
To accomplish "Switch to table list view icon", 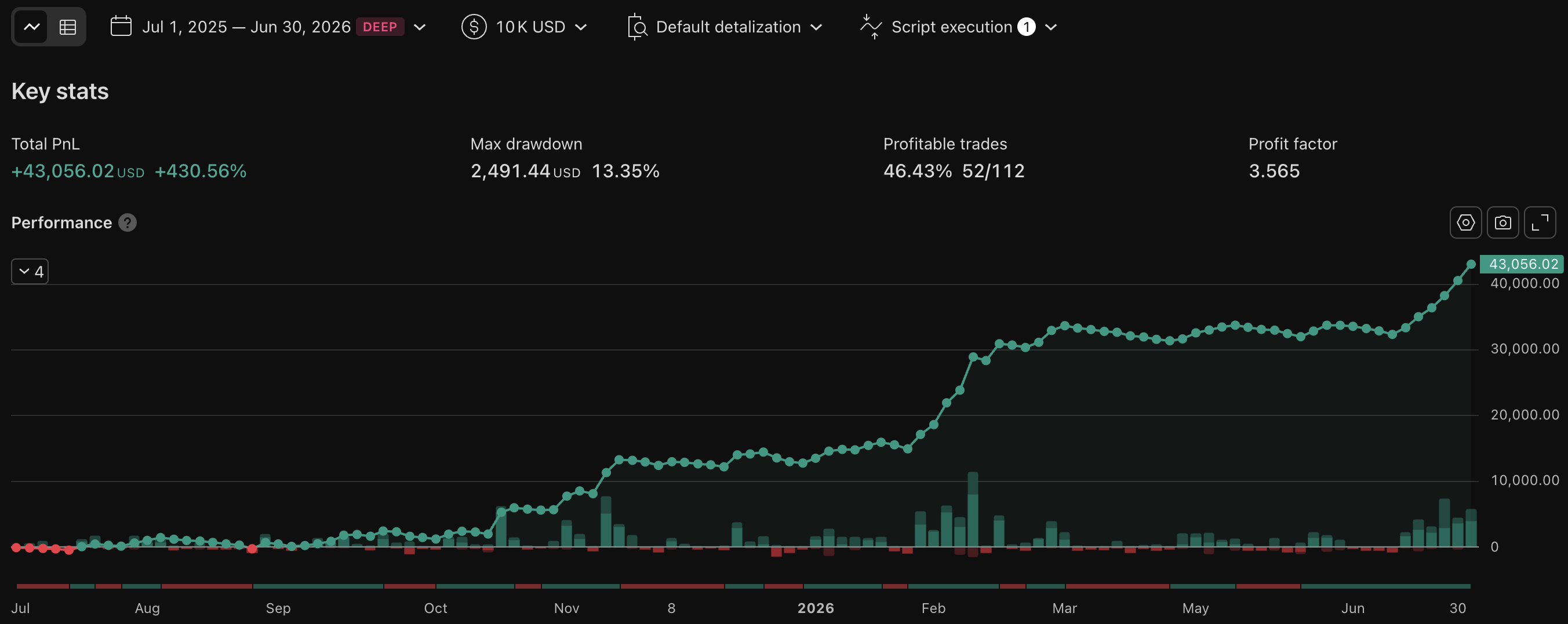I will [x=68, y=27].
